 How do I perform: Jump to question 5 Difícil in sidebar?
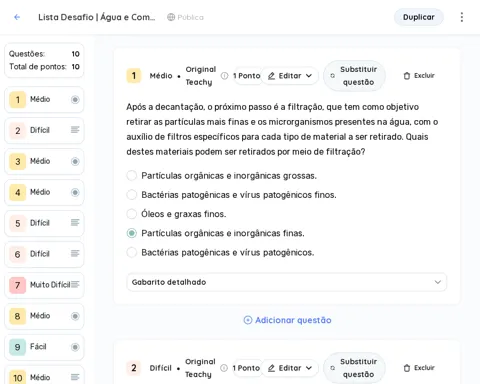[x=44, y=223]
